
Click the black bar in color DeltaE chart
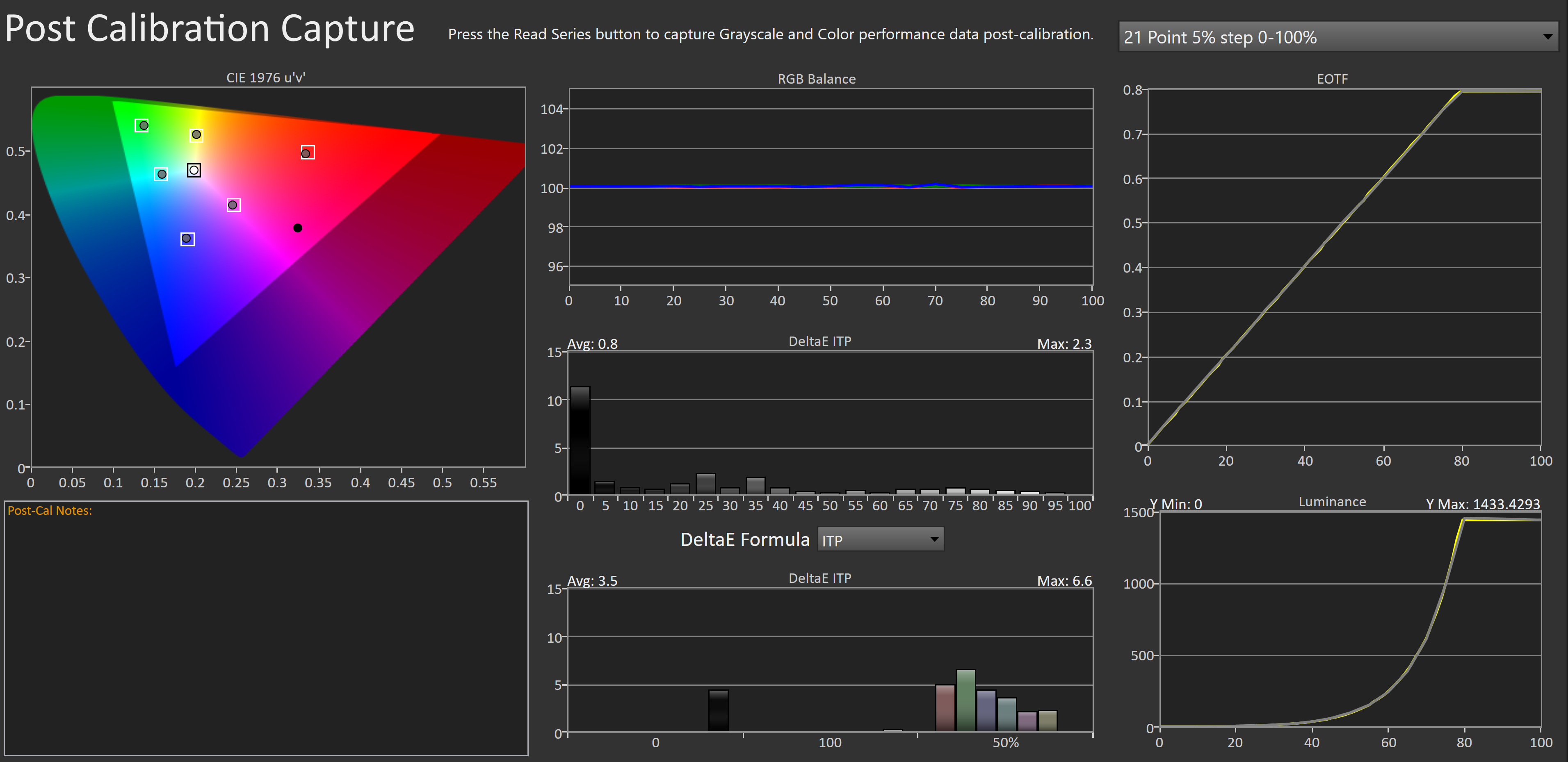718,710
